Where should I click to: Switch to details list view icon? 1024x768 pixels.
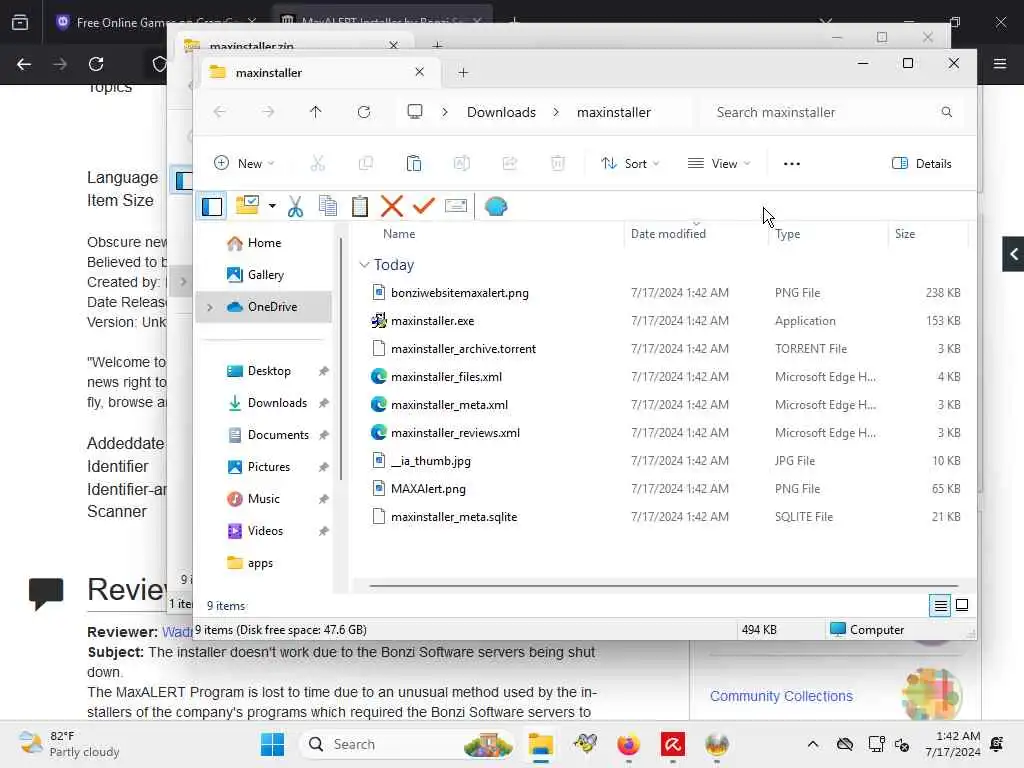tap(940, 605)
